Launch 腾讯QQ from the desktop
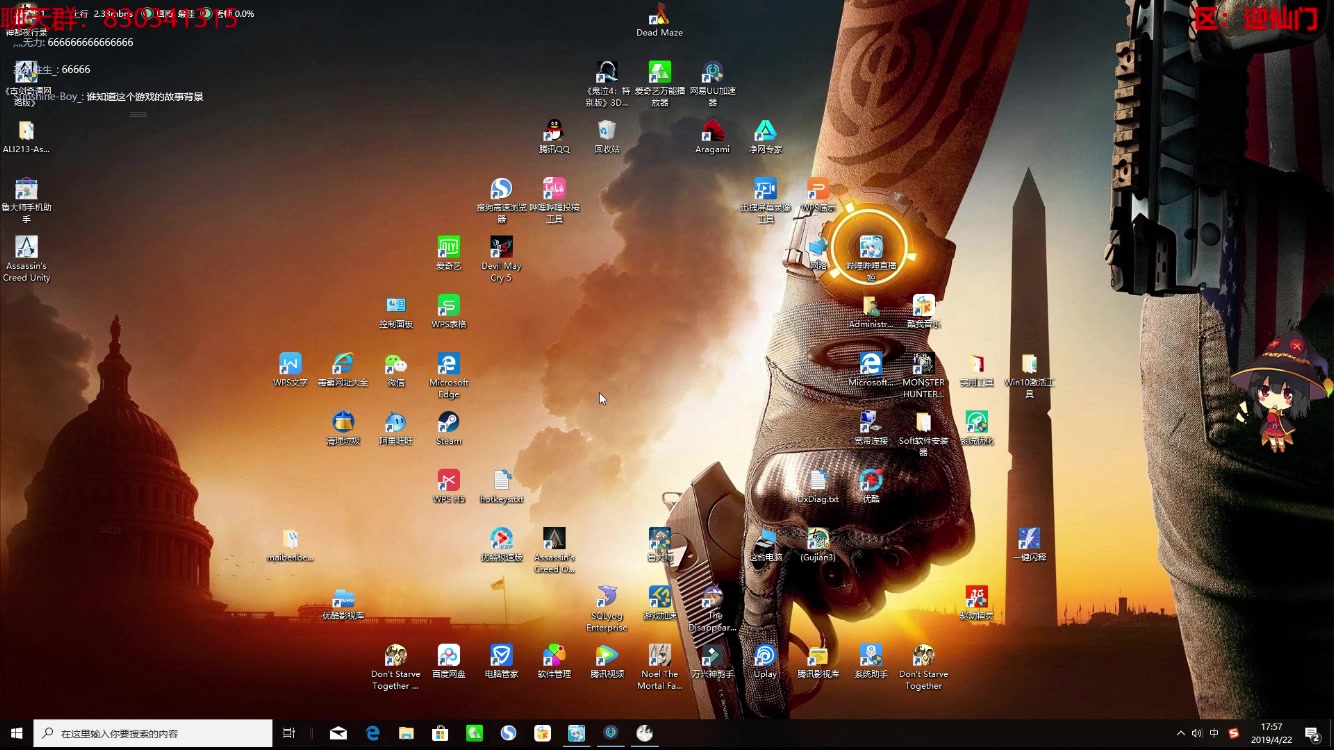The height and width of the screenshot is (750, 1334). click(554, 137)
